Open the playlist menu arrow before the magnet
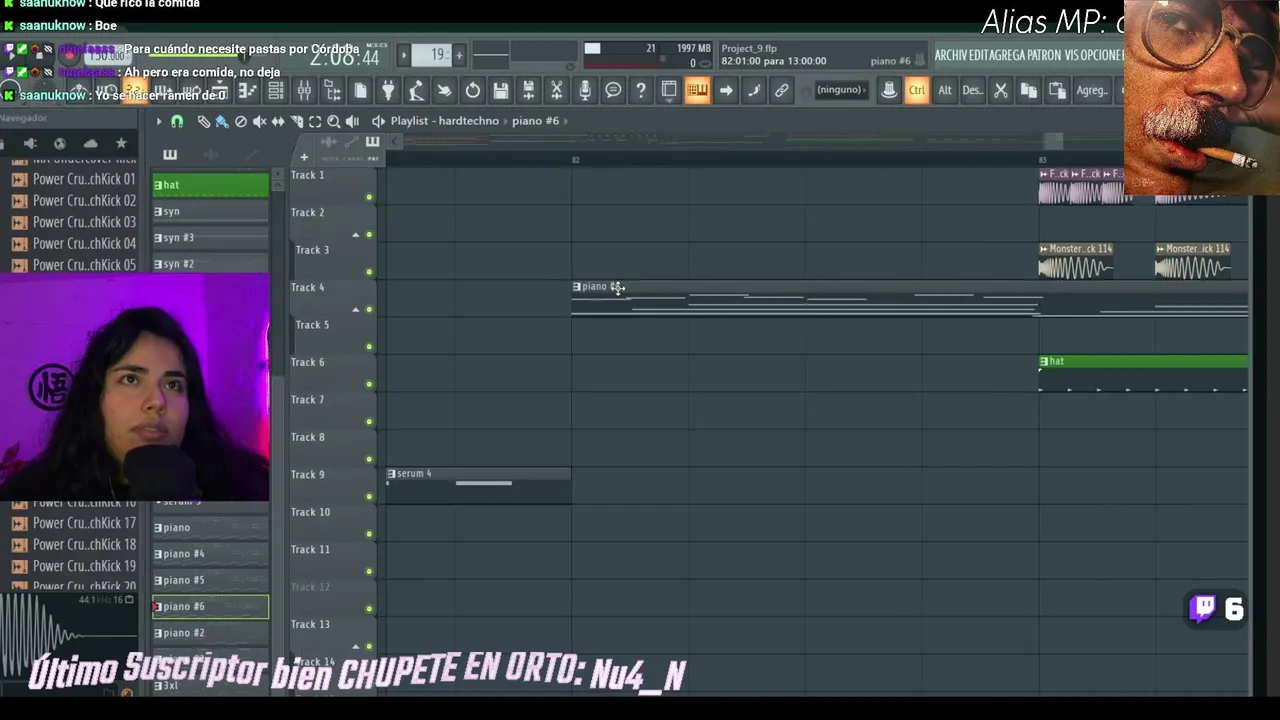The height and width of the screenshot is (720, 1280). pyautogui.click(x=158, y=121)
